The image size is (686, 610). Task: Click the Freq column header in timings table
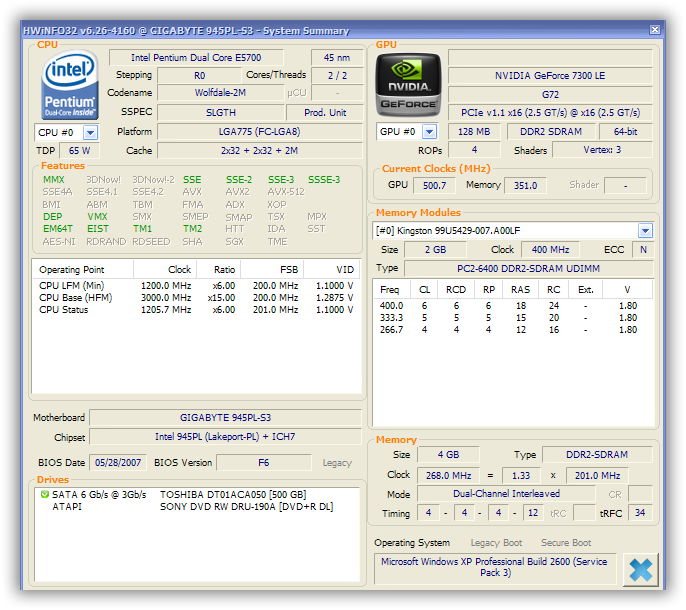[x=392, y=290]
